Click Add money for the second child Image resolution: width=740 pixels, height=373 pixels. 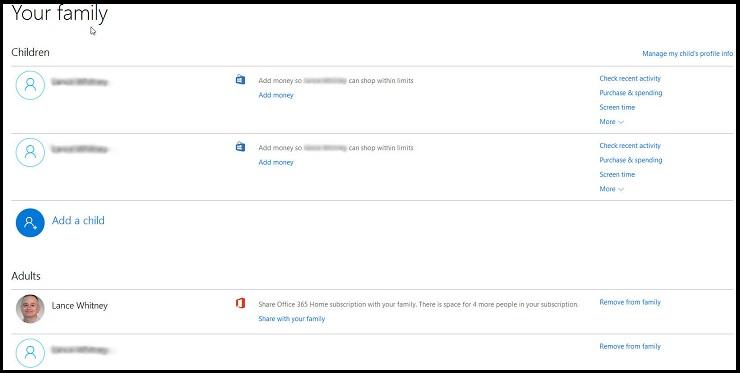coord(276,162)
